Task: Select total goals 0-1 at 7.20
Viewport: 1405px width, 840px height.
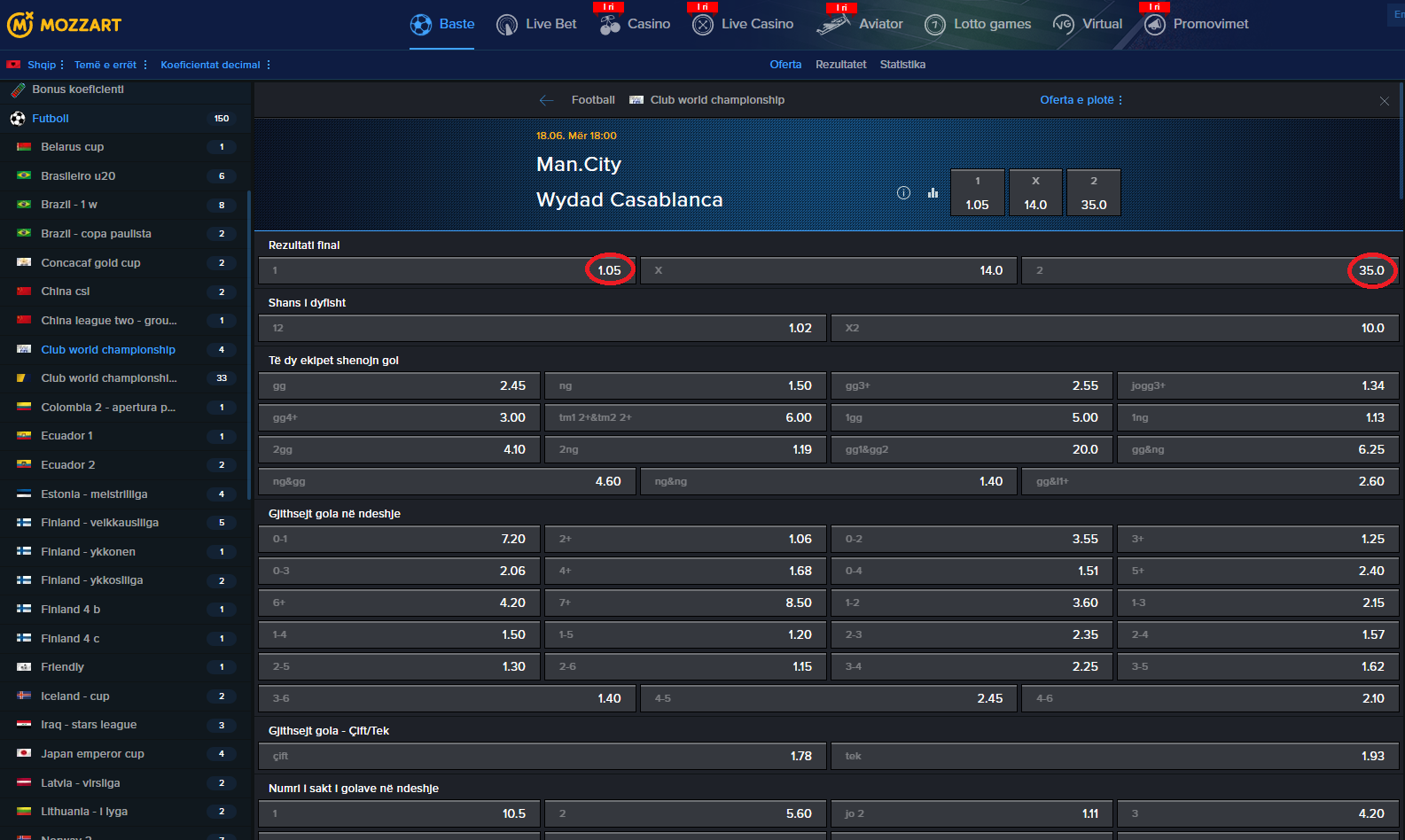Action: coord(399,539)
